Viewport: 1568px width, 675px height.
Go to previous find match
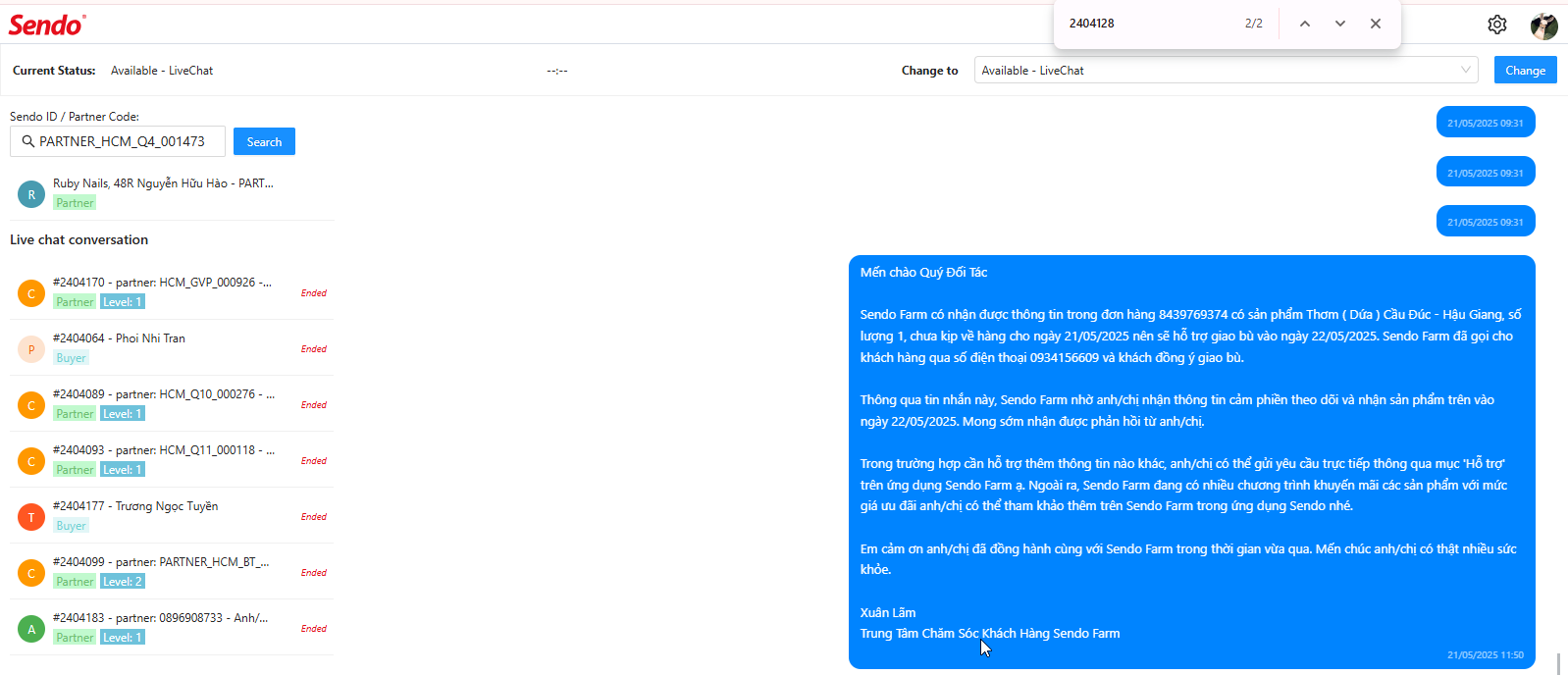click(1305, 24)
